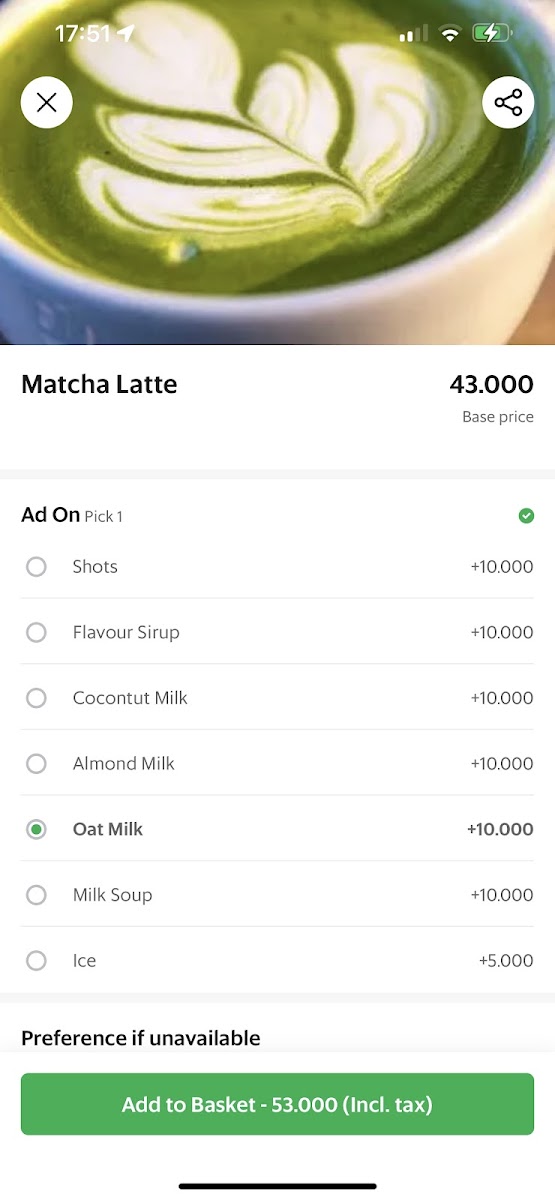The image size is (555, 1200).
Task: Pick the Almond Milk option
Action: [x=277, y=764]
